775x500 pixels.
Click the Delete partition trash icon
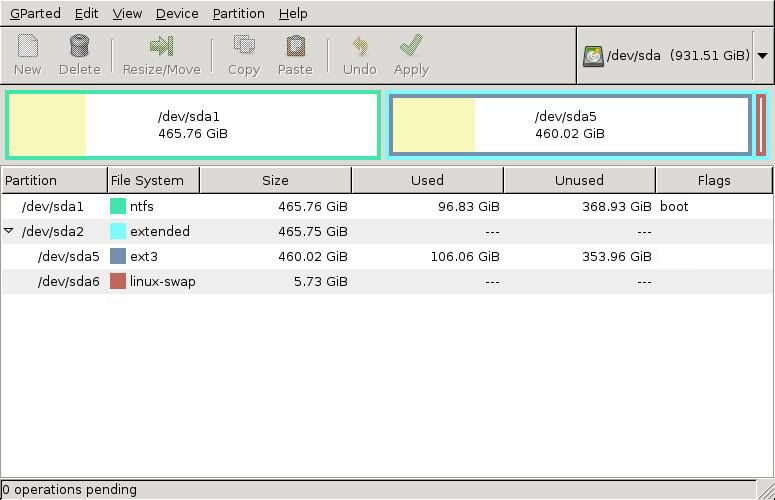(79, 46)
